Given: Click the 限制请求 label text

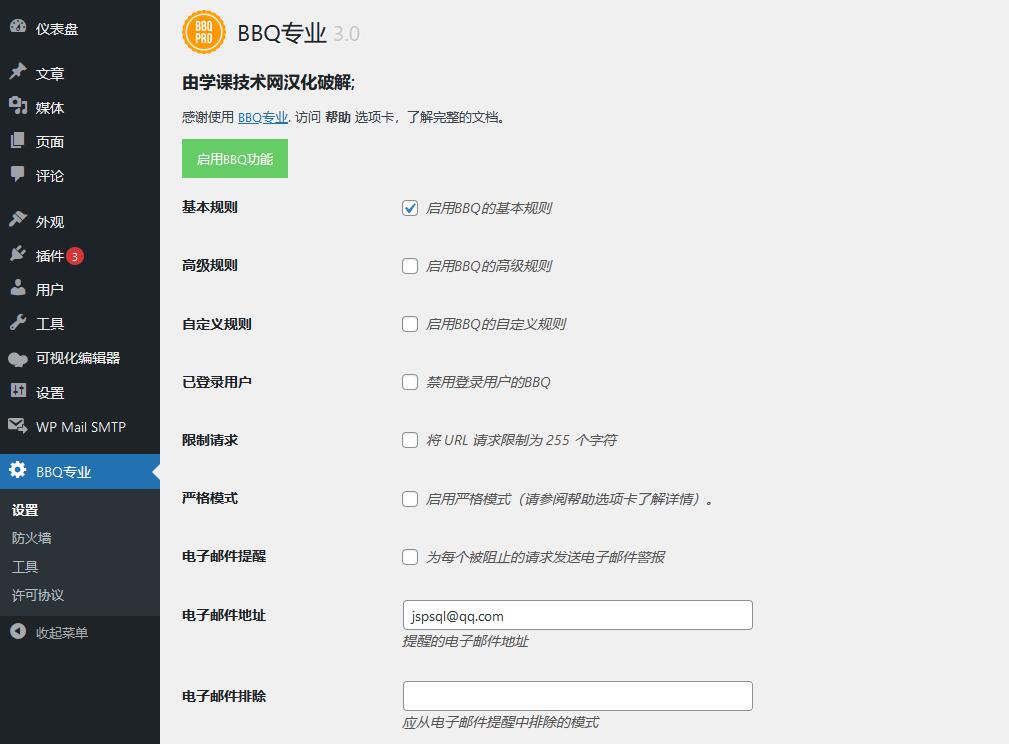Looking at the screenshot, I should pyautogui.click(x=210, y=440).
